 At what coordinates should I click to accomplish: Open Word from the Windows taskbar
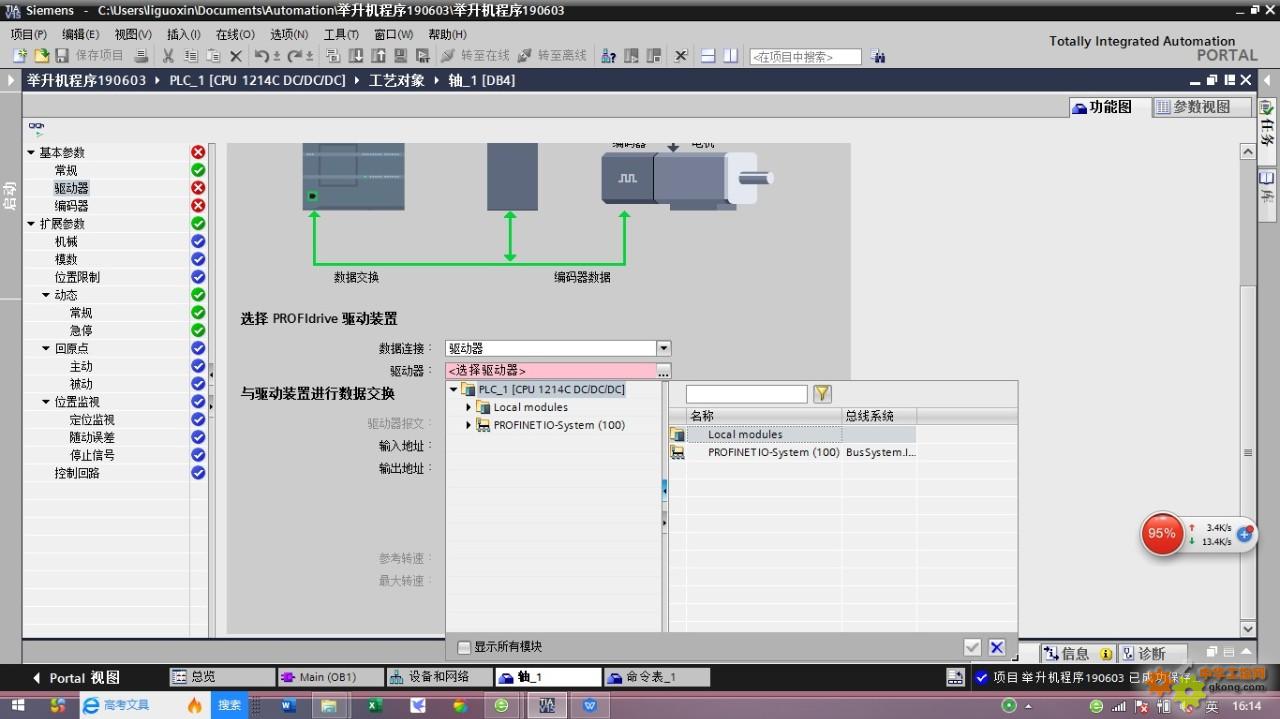coord(289,705)
